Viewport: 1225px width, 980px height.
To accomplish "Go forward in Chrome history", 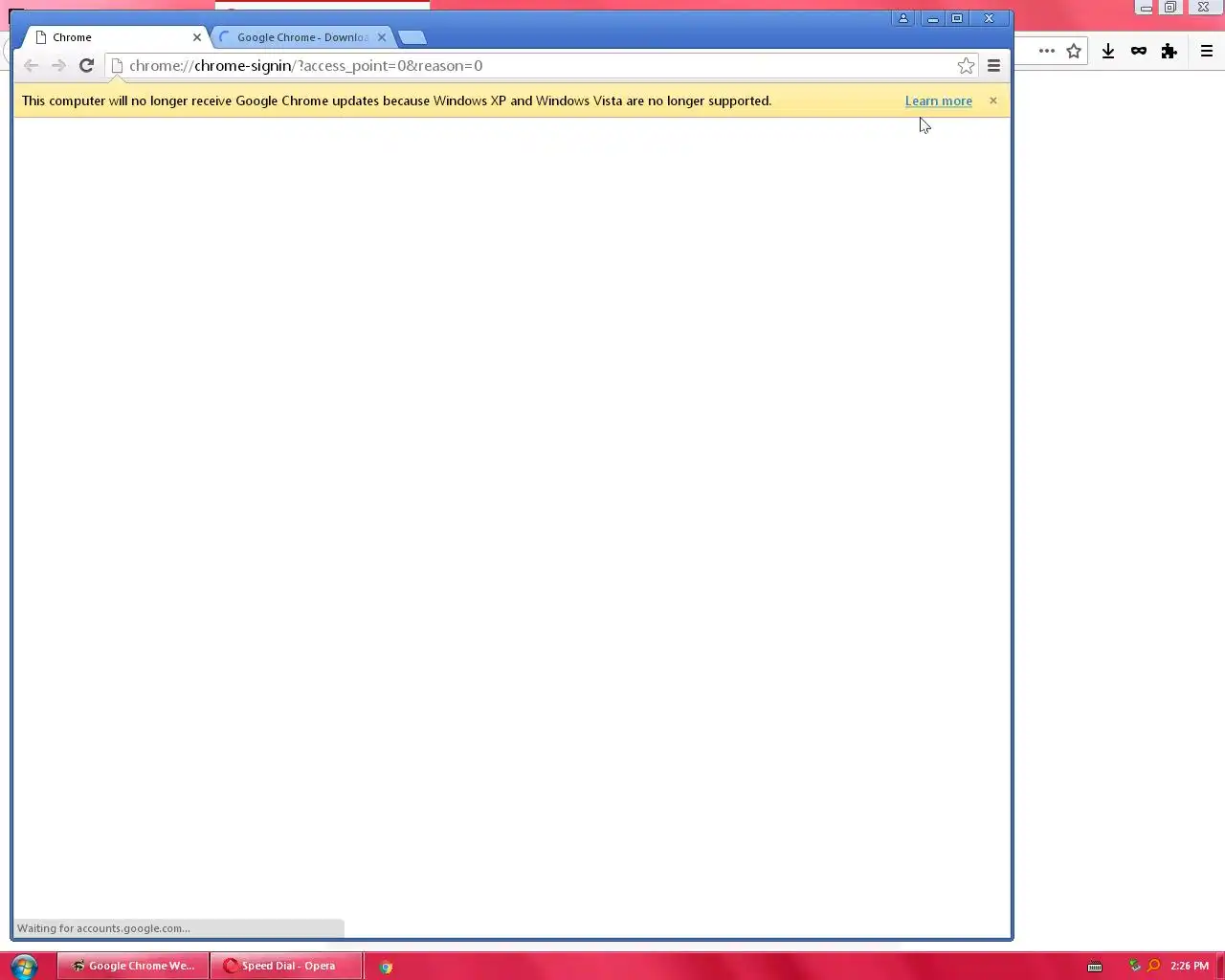I will (x=58, y=65).
